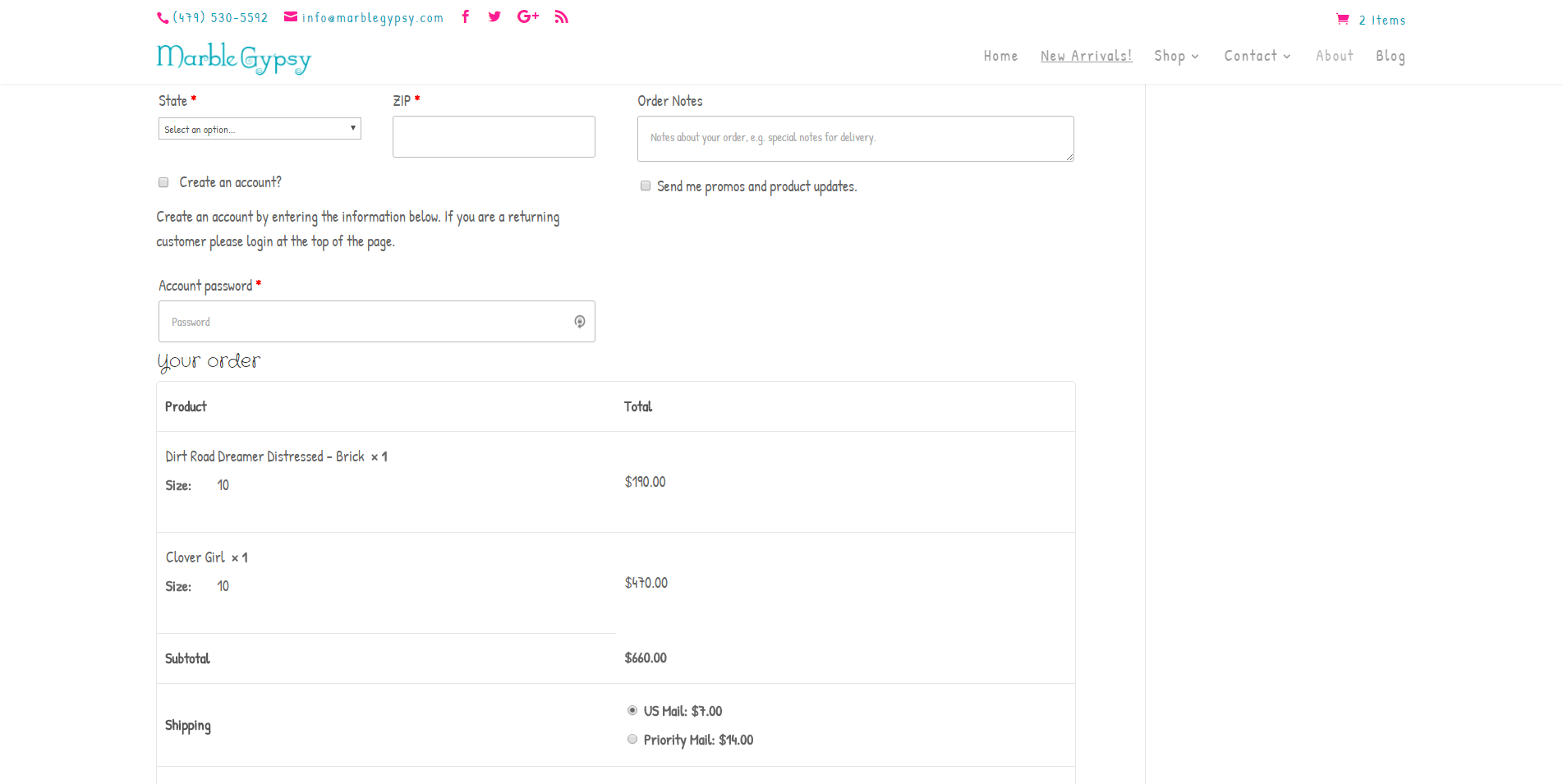Open the Facebook social icon
Image resolution: width=1563 pixels, height=784 pixels.
click(x=466, y=17)
